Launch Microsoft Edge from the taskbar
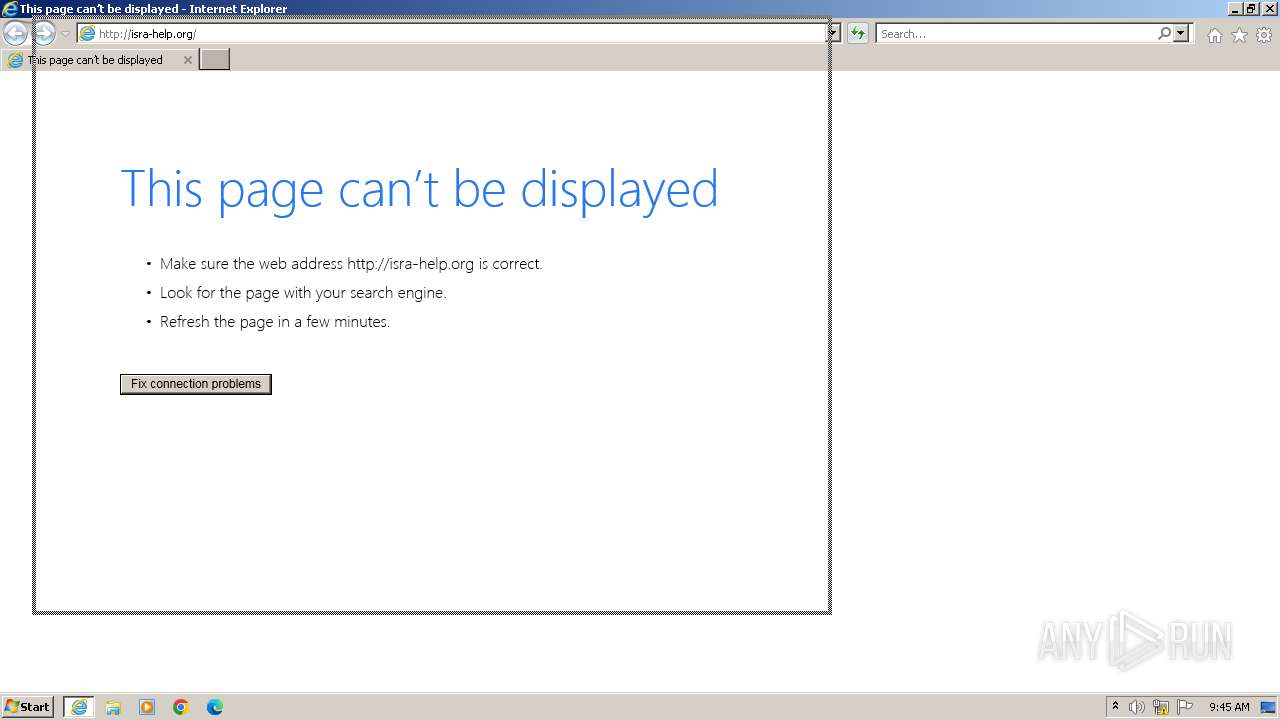 [x=215, y=707]
